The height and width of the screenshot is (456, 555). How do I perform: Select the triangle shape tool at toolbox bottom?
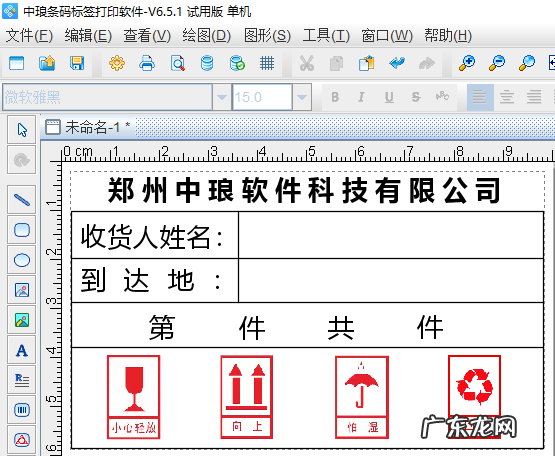pos(22,440)
